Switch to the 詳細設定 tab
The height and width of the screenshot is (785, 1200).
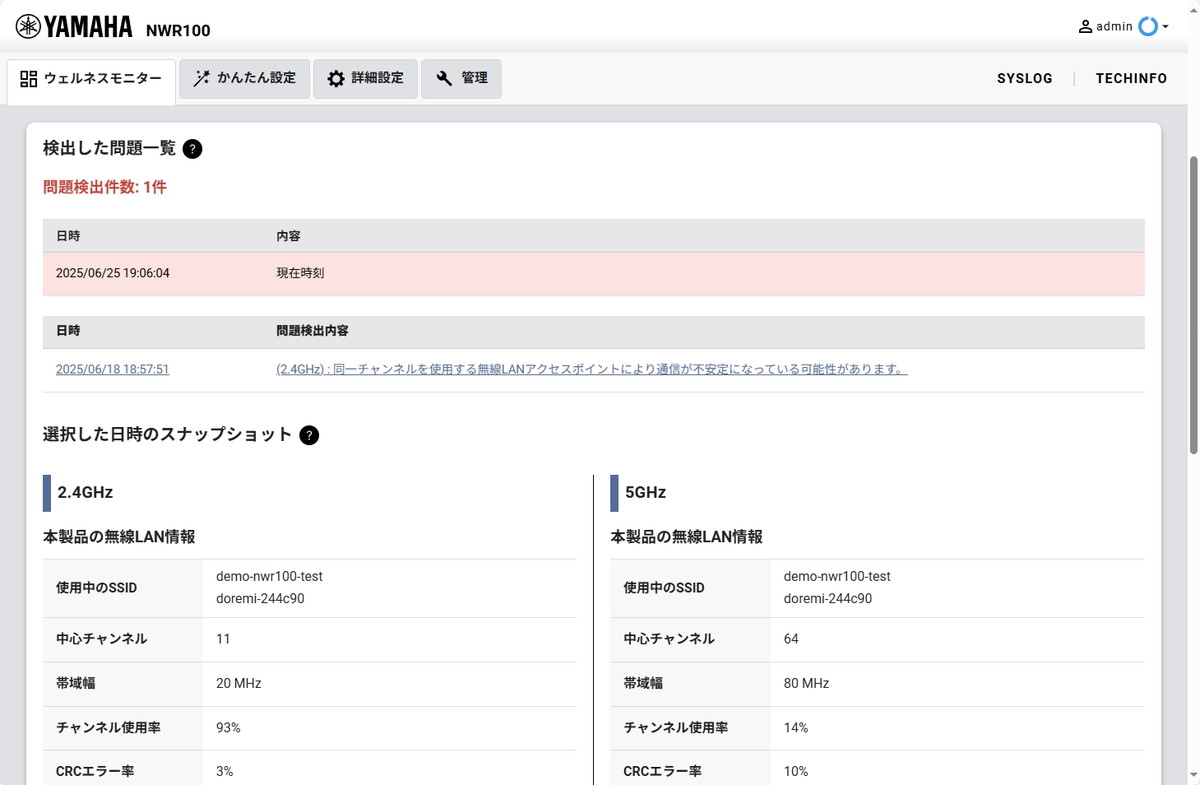[366, 78]
